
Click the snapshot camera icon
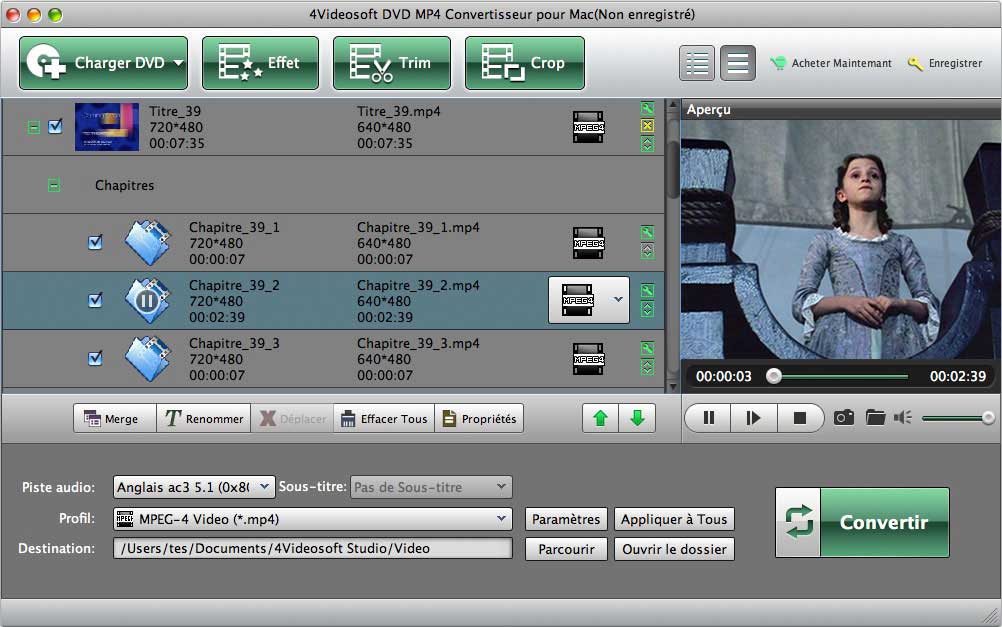tap(844, 418)
